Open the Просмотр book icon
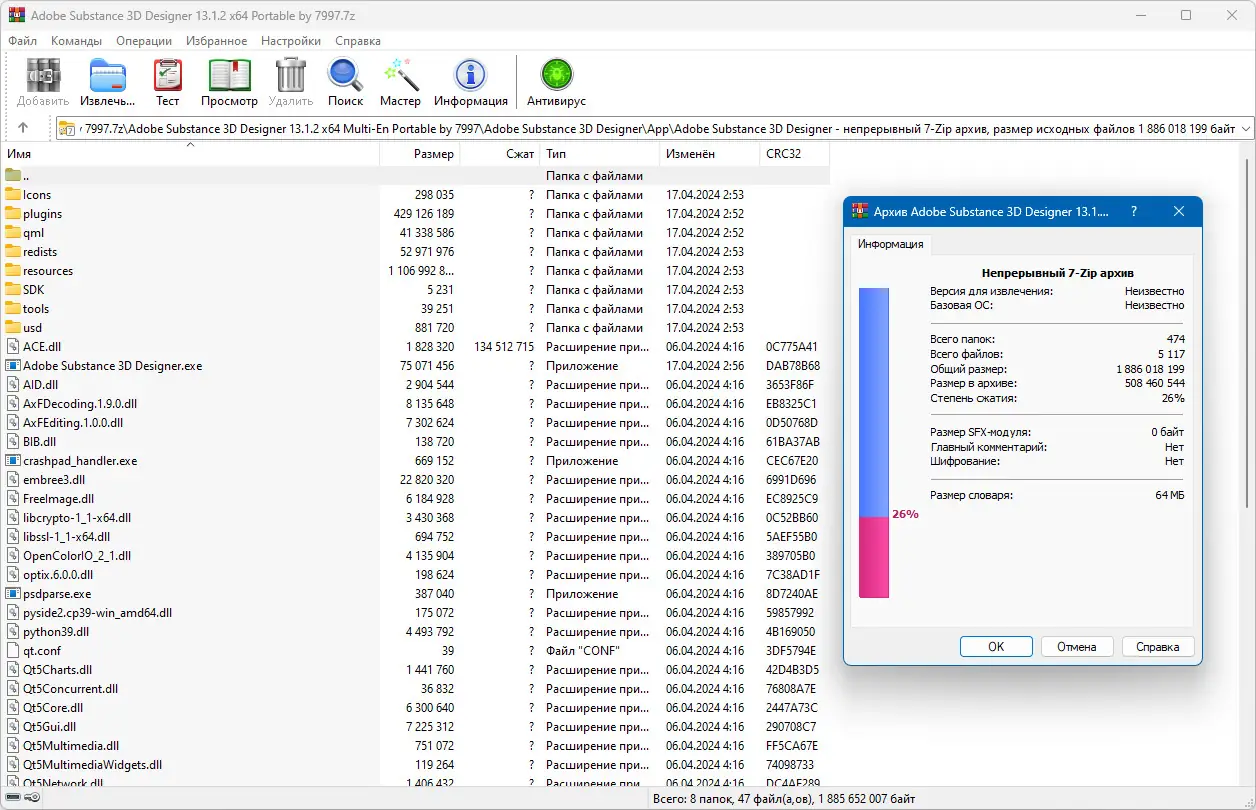The width and height of the screenshot is (1256, 810). pyautogui.click(x=229, y=75)
